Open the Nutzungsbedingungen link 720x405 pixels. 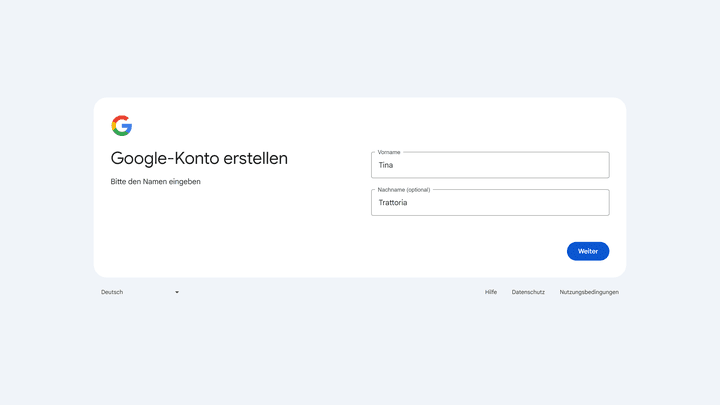click(x=589, y=292)
